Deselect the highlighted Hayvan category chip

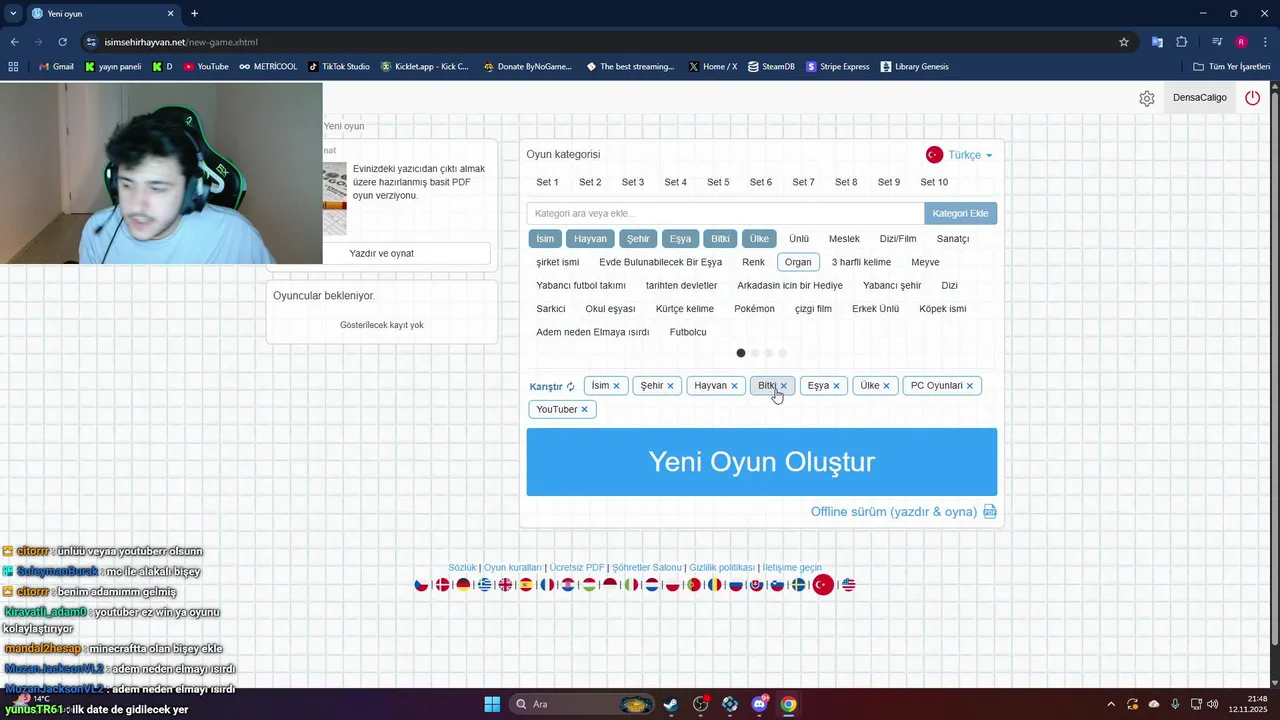(590, 239)
